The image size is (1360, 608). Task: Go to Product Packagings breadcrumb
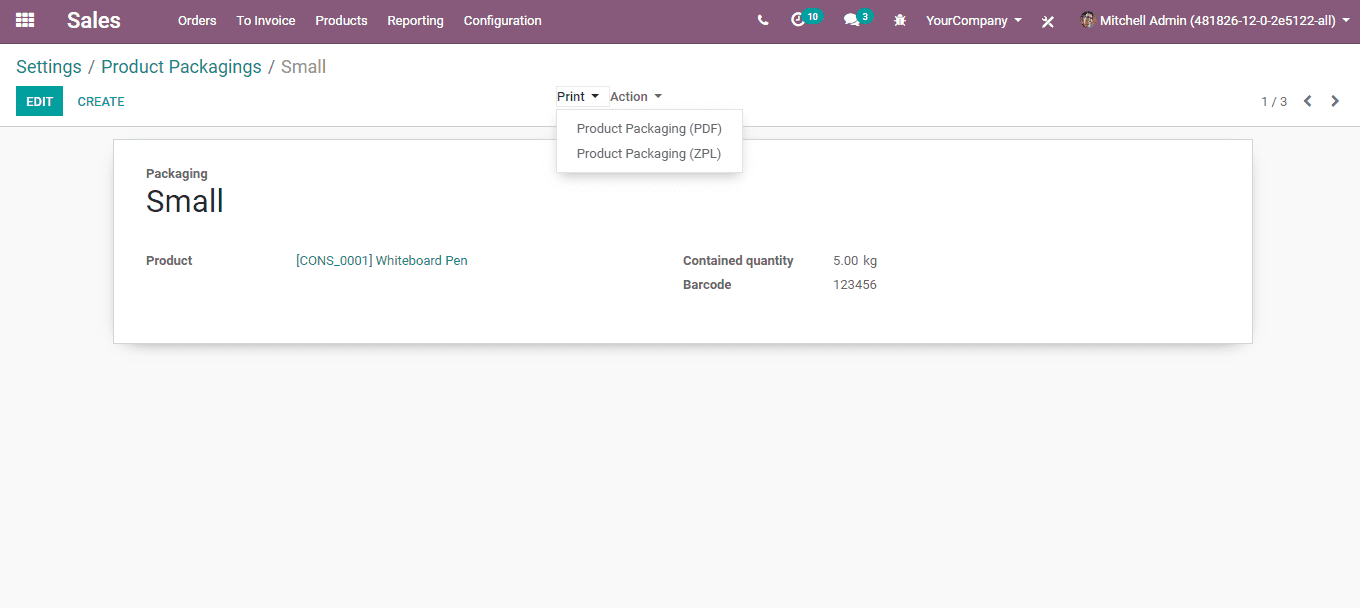point(181,67)
